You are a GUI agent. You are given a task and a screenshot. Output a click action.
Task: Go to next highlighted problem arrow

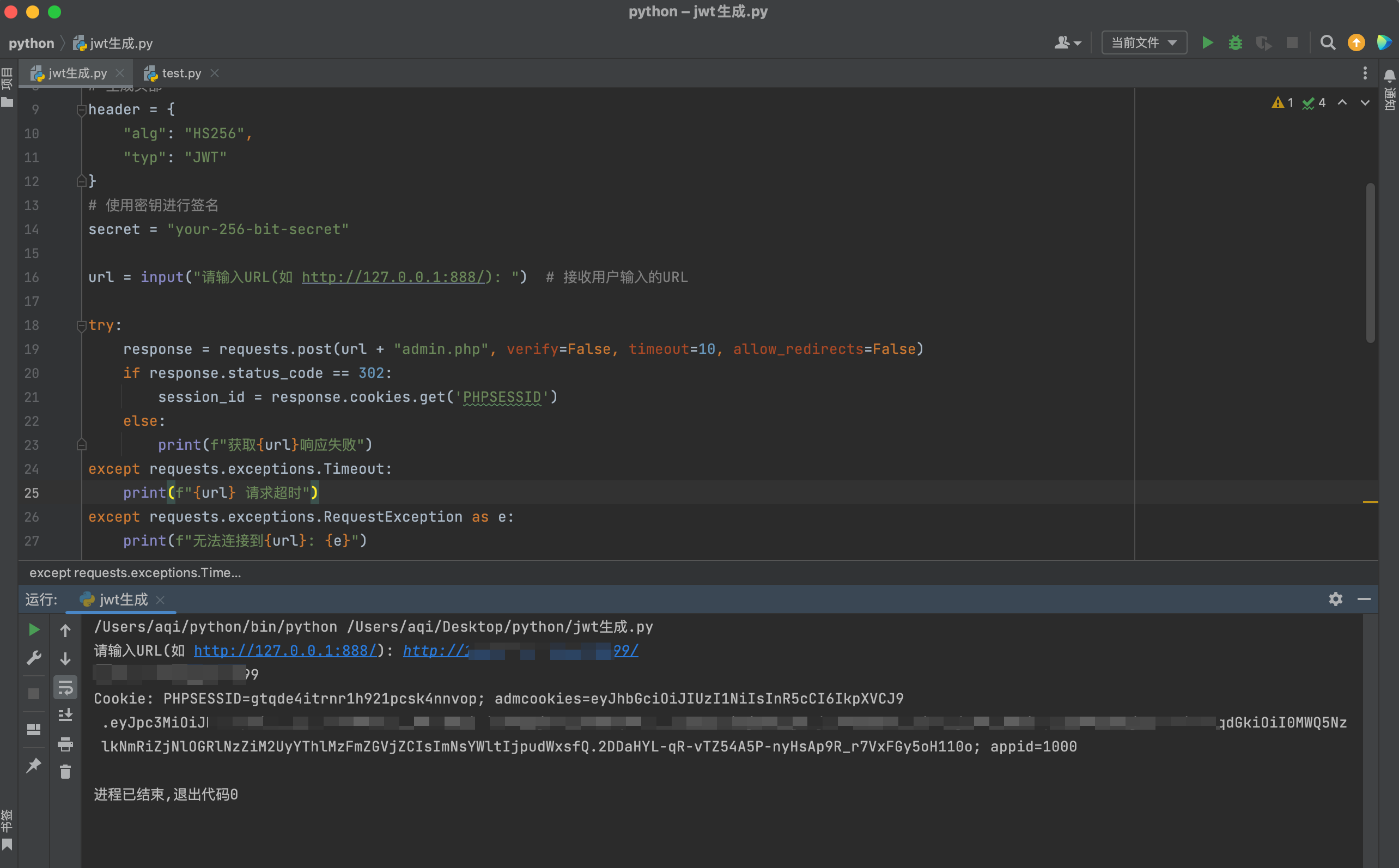[1365, 103]
